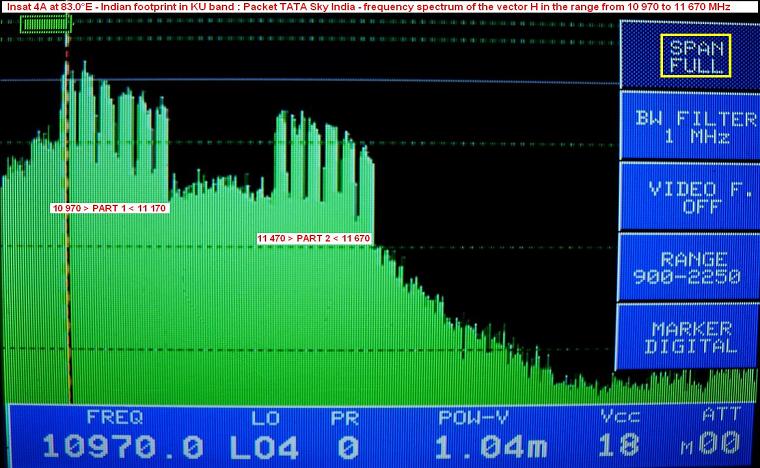The image size is (760, 468).
Task: Click the LO value L04
Action: (x=264, y=447)
